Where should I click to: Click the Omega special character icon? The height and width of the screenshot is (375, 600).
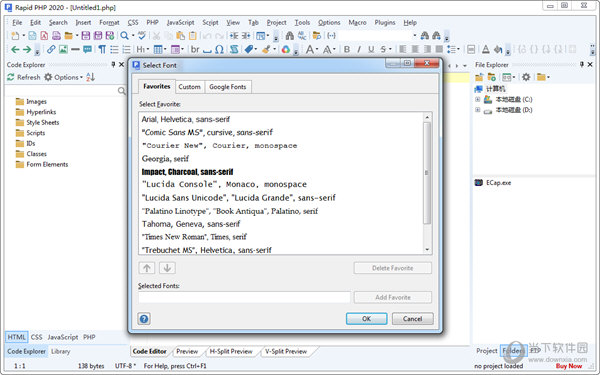pyautogui.click(x=219, y=49)
